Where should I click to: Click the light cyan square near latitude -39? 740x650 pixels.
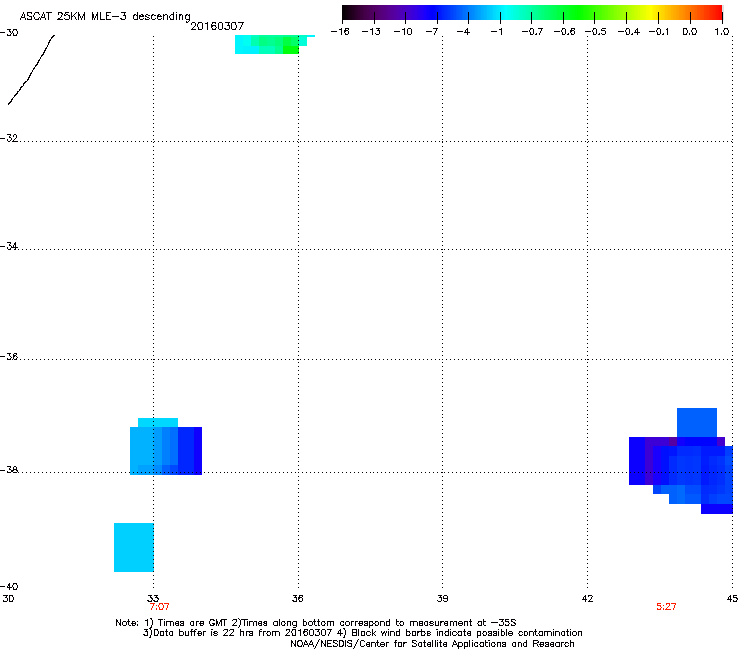pos(134,547)
